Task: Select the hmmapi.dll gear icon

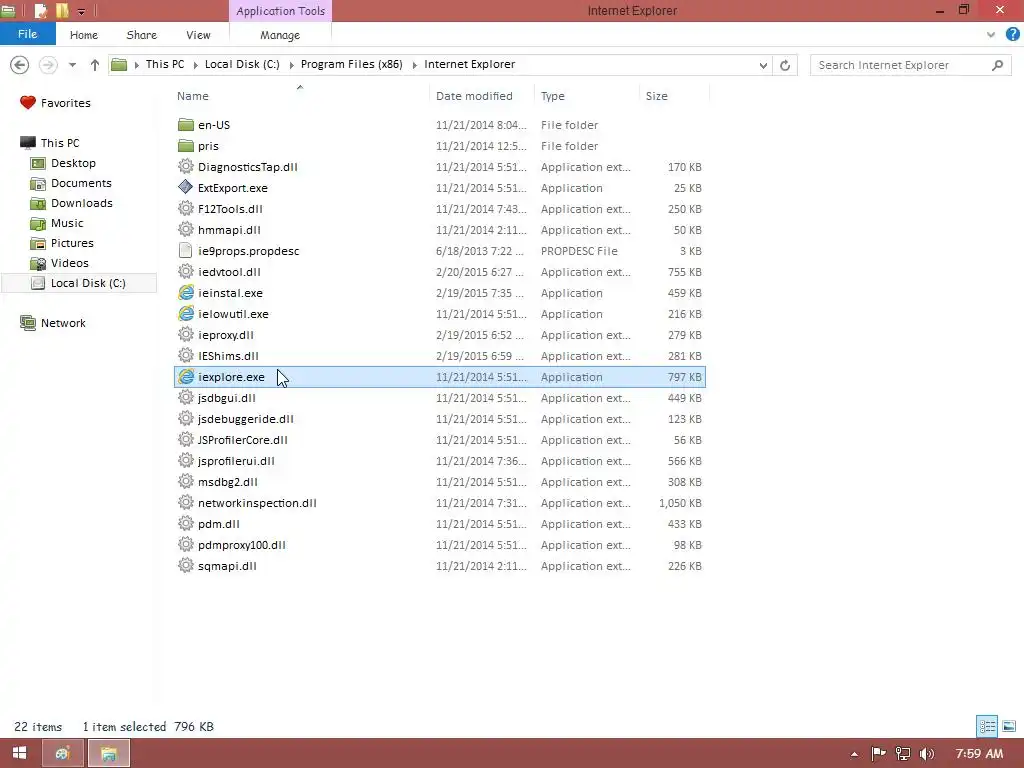Action: tap(186, 229)
